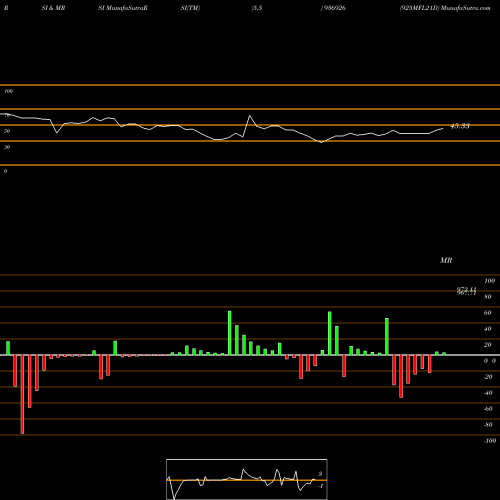
Task: Open the mini overview chart thumbnail at the bottom
Action: (247, 479)
